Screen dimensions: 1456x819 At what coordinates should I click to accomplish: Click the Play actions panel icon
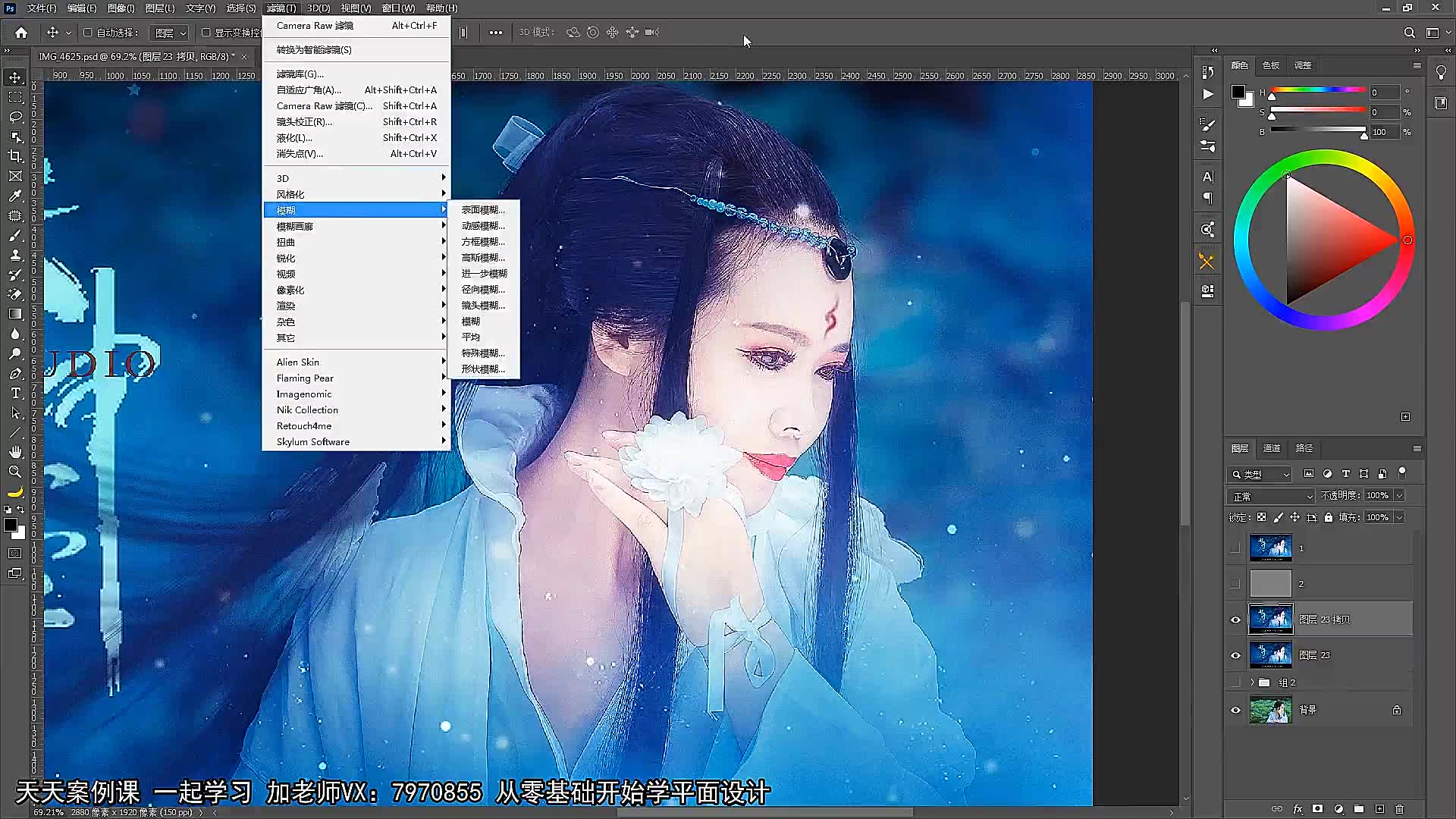(1207, 94)
